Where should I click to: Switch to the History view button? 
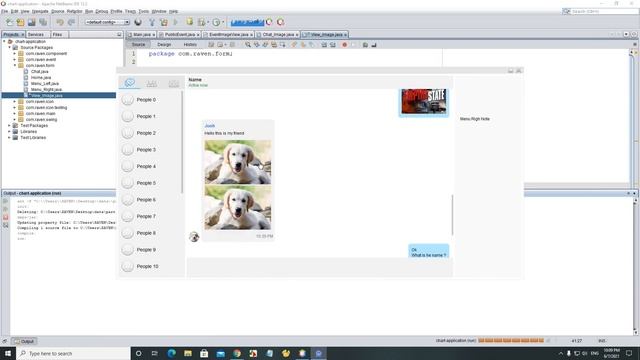(190, 44)
